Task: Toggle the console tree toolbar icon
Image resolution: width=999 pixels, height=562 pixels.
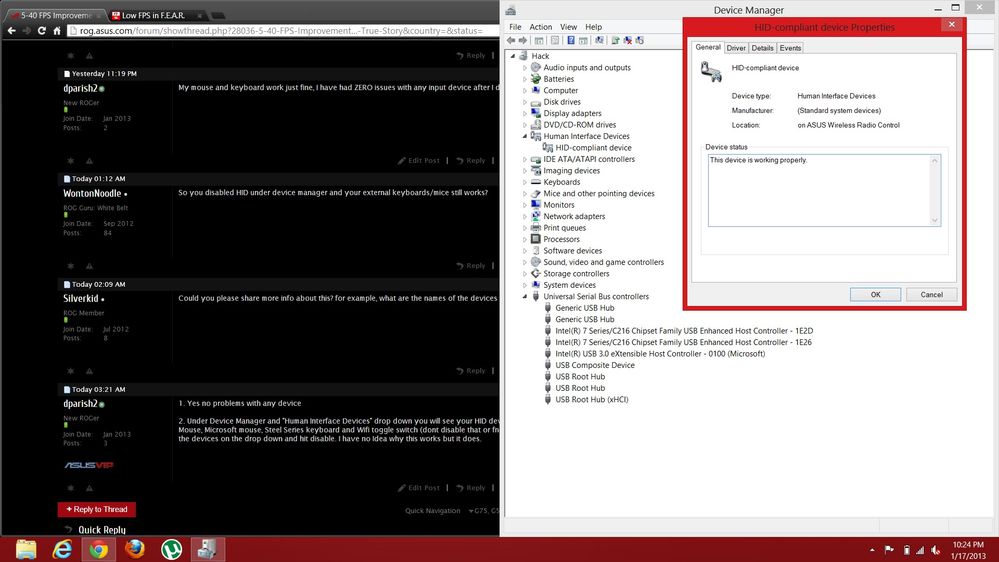Action: click(x=539, y=40)
